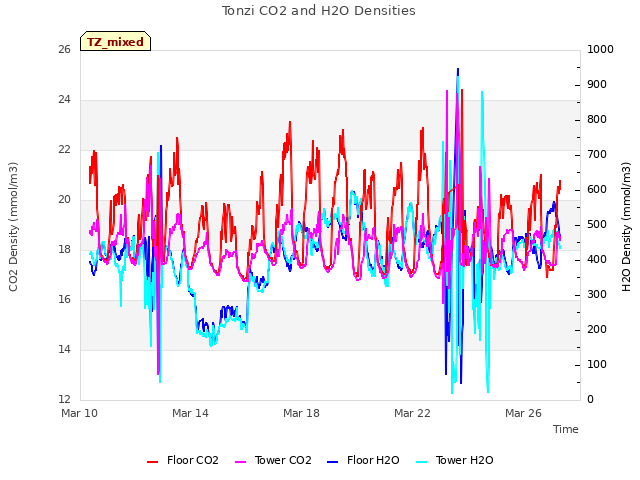Click the Mar 18 date tick label
The width and height of the screenshot is (640, 480).
(x=301, y=413)
